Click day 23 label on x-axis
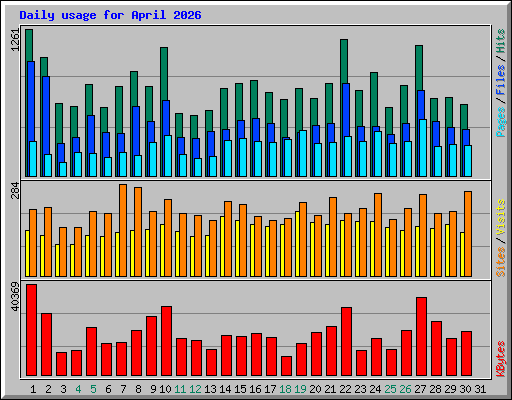The height and width of the screenshot is (400, 512). pyautogui.click(x=360, y=389)
